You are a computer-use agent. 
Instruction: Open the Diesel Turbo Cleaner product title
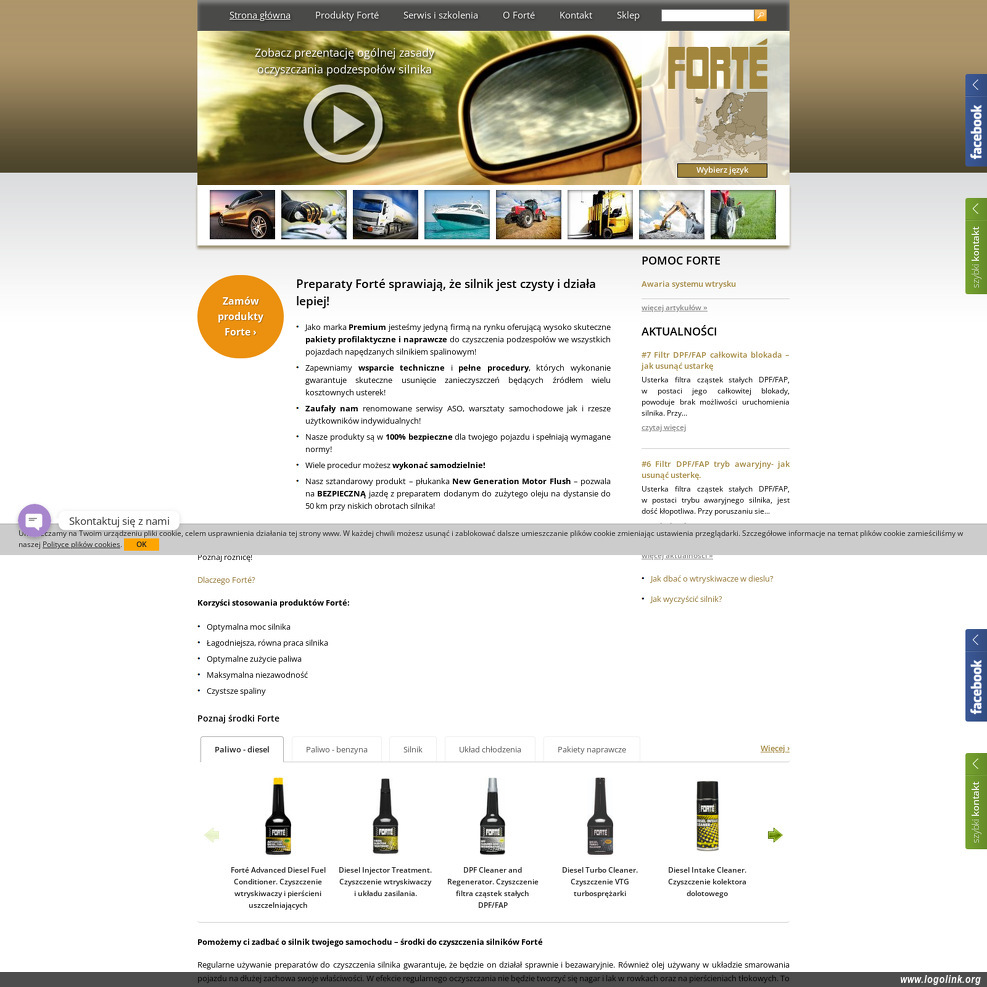(x=600, y=881)
